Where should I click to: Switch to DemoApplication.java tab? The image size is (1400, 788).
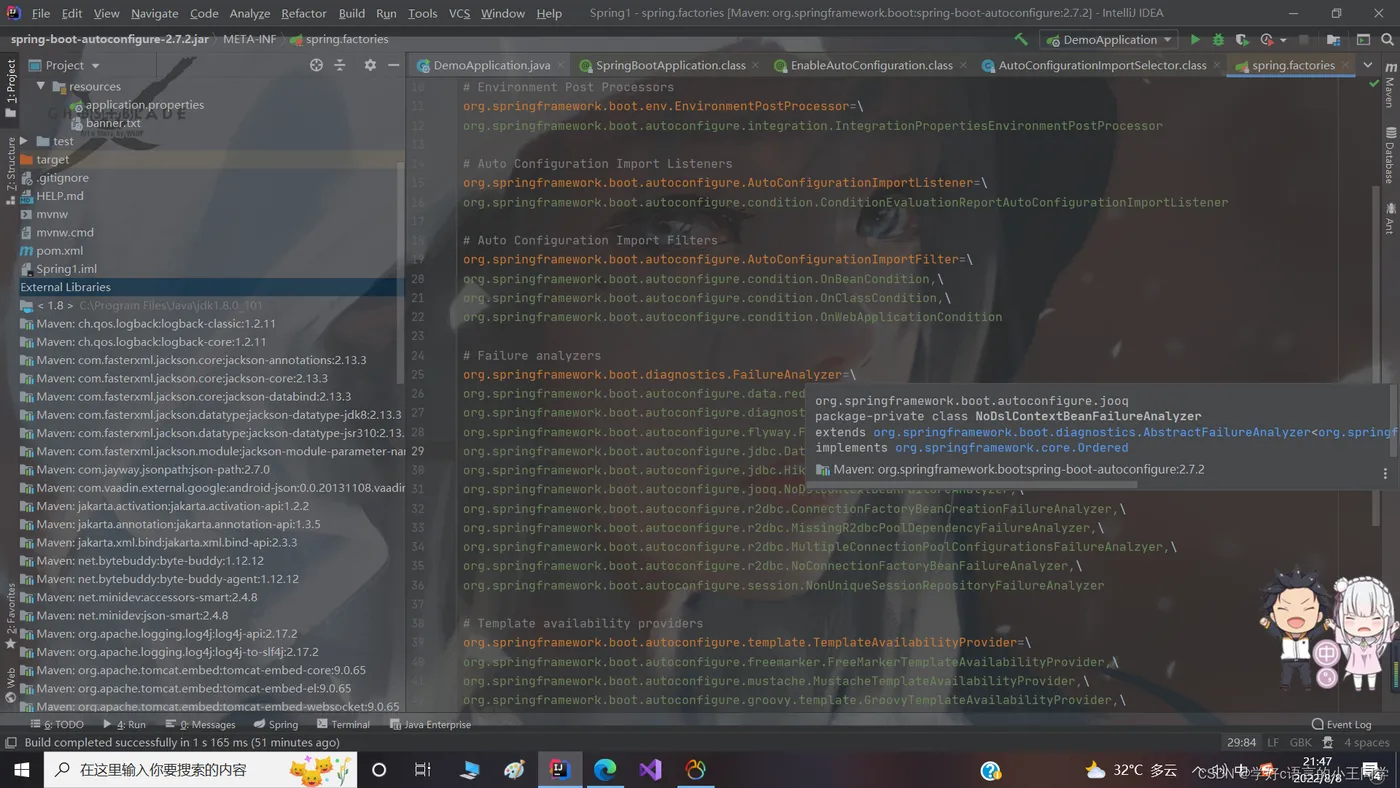(x=491, y=65)
